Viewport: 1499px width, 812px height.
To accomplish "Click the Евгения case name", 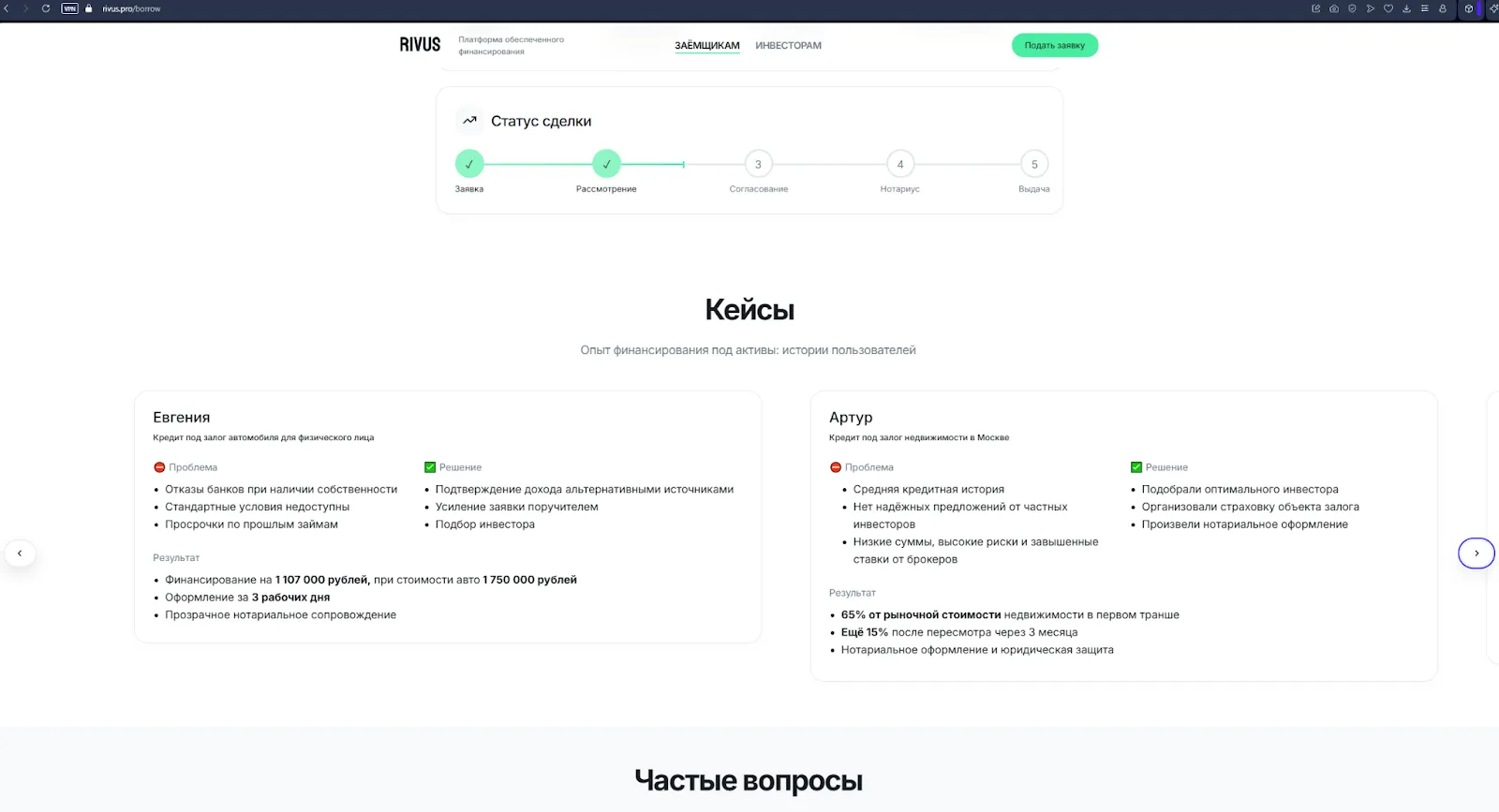I will coord(182,418).
